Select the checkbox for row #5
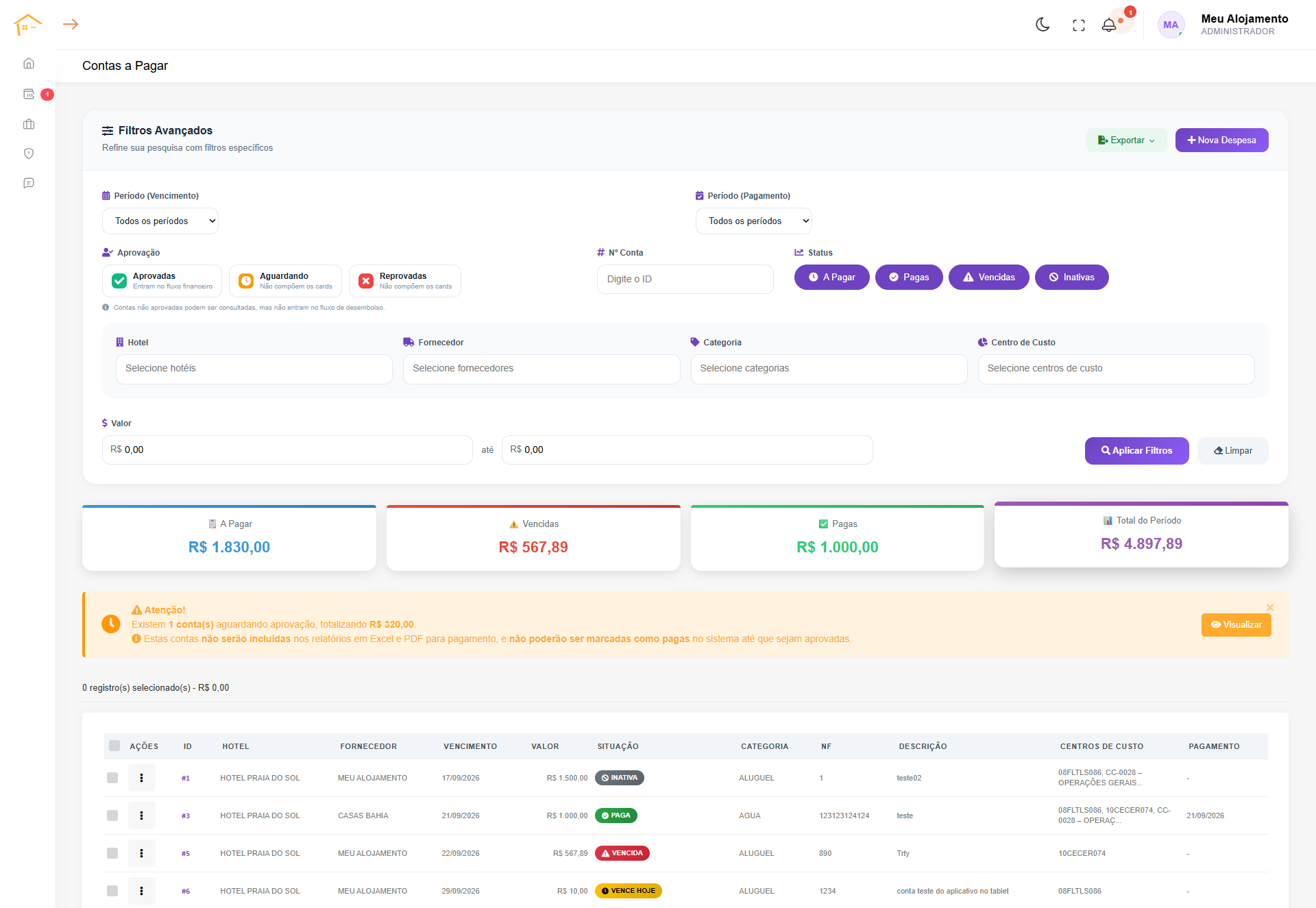This screenshot has width=1316, height=908. click(112, 853)
